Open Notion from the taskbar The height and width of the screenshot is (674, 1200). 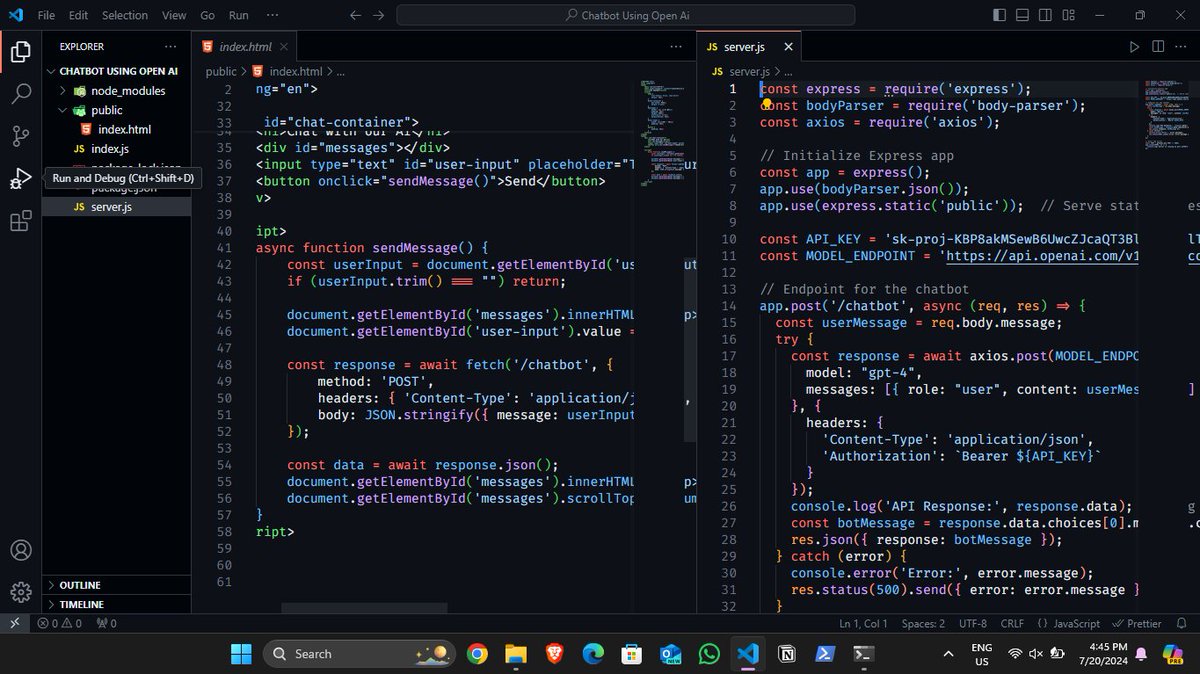(x=787, y=654)
